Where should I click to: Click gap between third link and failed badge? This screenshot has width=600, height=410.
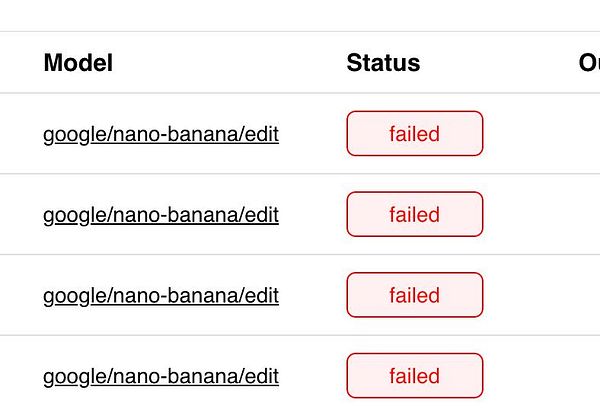312,296
